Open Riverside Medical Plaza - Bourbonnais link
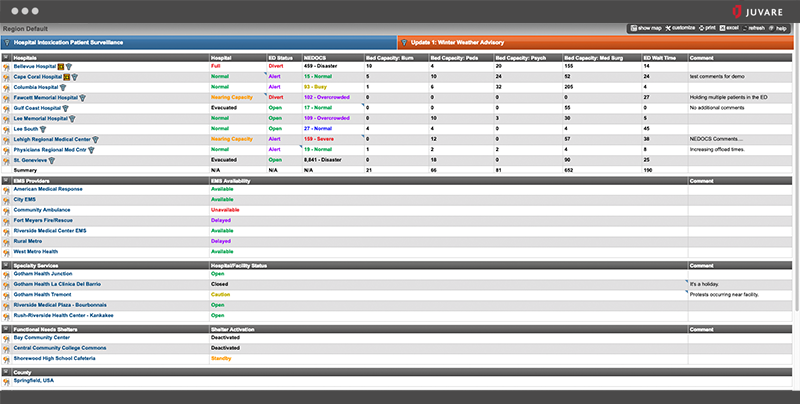The image size is (800, 404). pos(60,305)
